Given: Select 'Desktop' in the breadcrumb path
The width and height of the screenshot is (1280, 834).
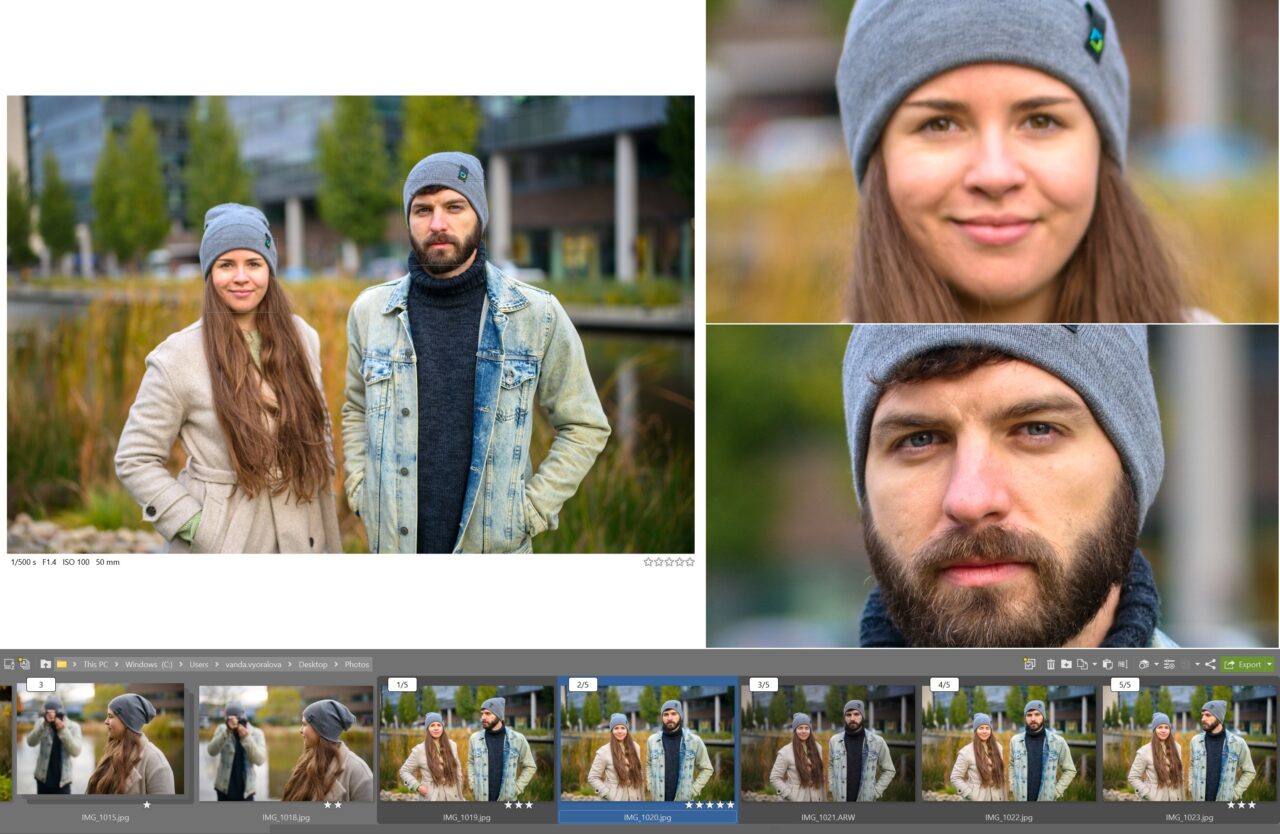Looking at the screenshot, I should (x=313, y=664).
